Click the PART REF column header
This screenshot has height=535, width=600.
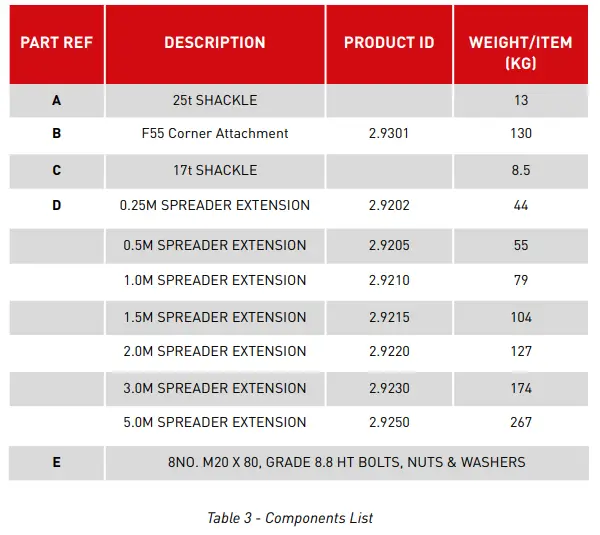click(56, 43)
